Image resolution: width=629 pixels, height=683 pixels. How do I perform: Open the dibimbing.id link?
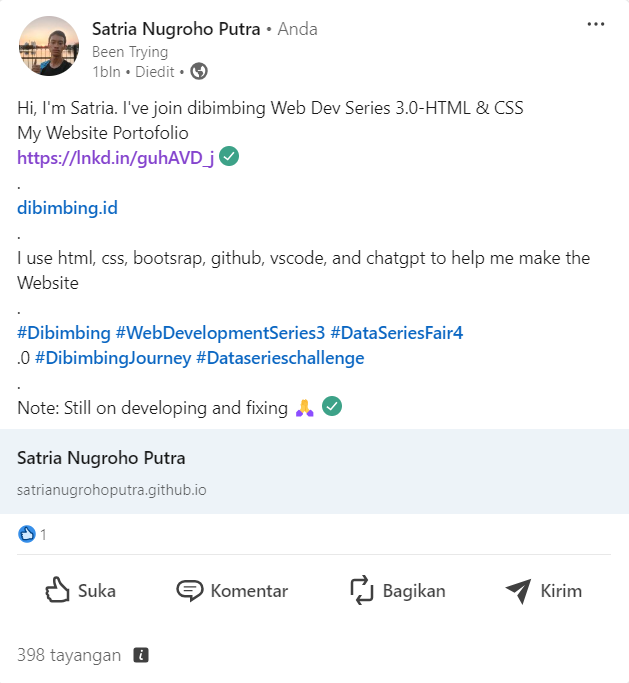point(68,208)
